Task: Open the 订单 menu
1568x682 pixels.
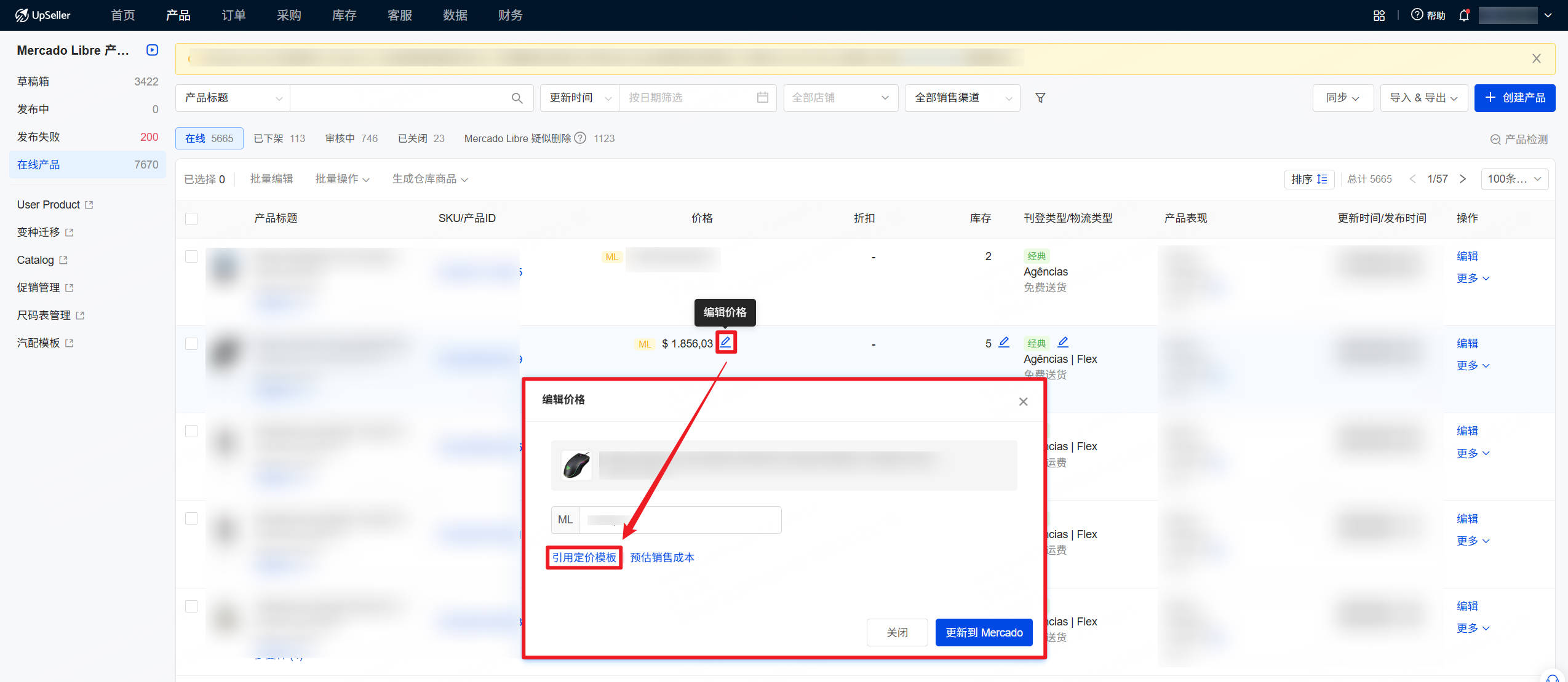Action: tap(234, 15)
